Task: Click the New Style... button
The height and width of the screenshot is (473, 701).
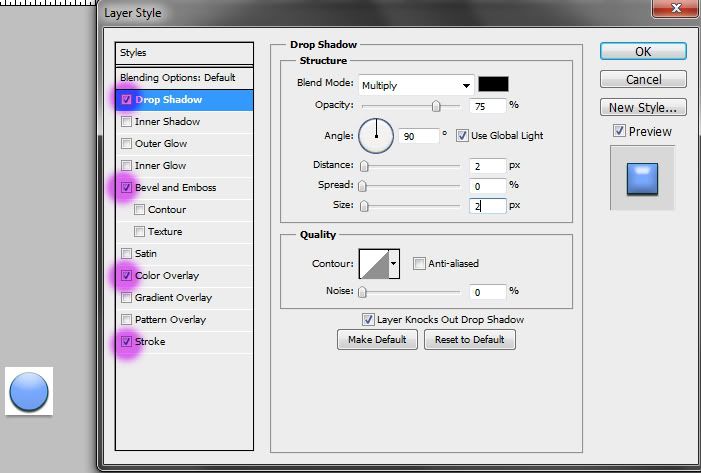Action: click(x=643, y=107)
